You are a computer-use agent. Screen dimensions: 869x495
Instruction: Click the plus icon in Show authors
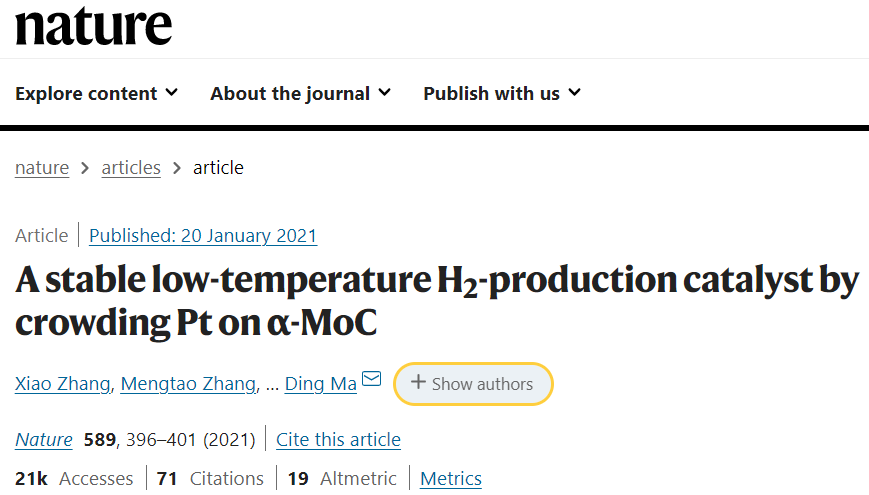pos(418,382)
